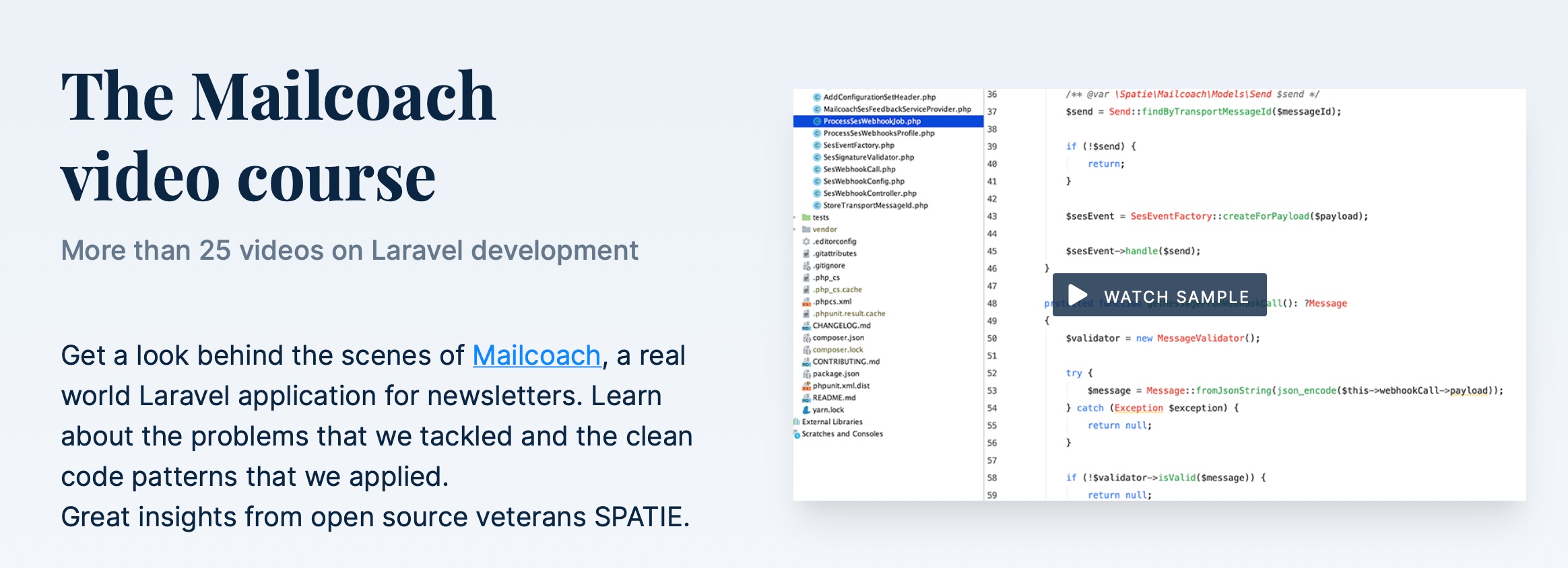Select Scratches and Consoles in the project tree

[x=842, y=434]
